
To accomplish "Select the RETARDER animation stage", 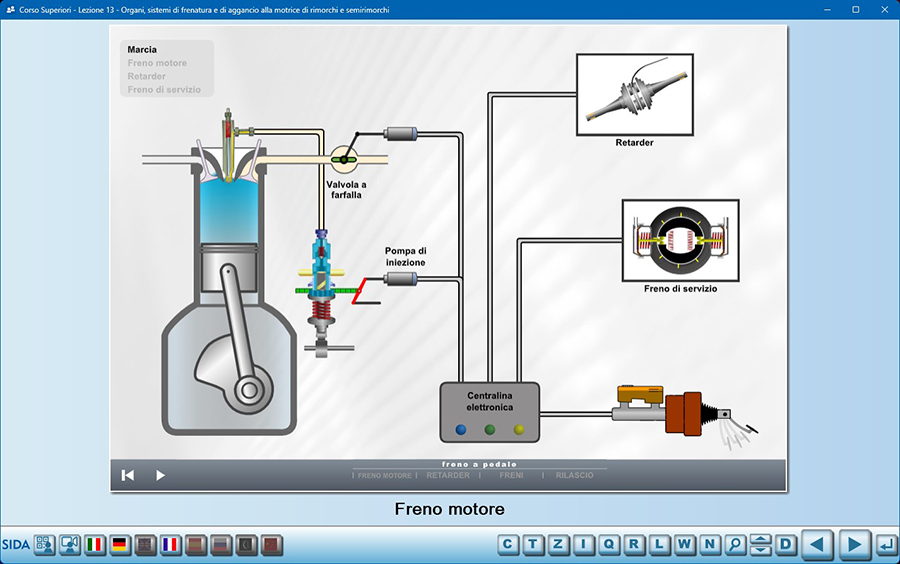I will (x=448, y=476).
